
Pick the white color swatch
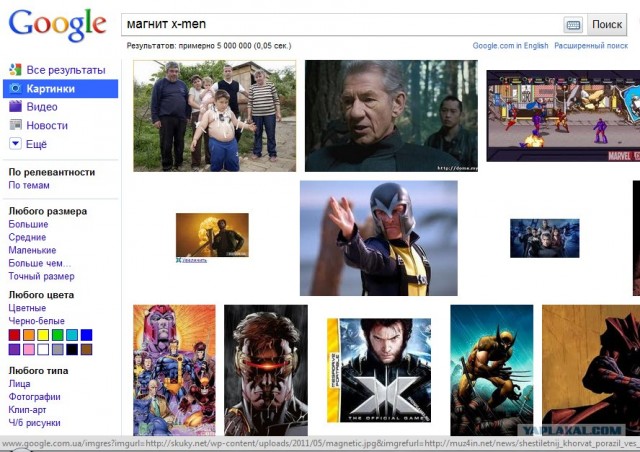pyautogui.click(x=43, y=349)
